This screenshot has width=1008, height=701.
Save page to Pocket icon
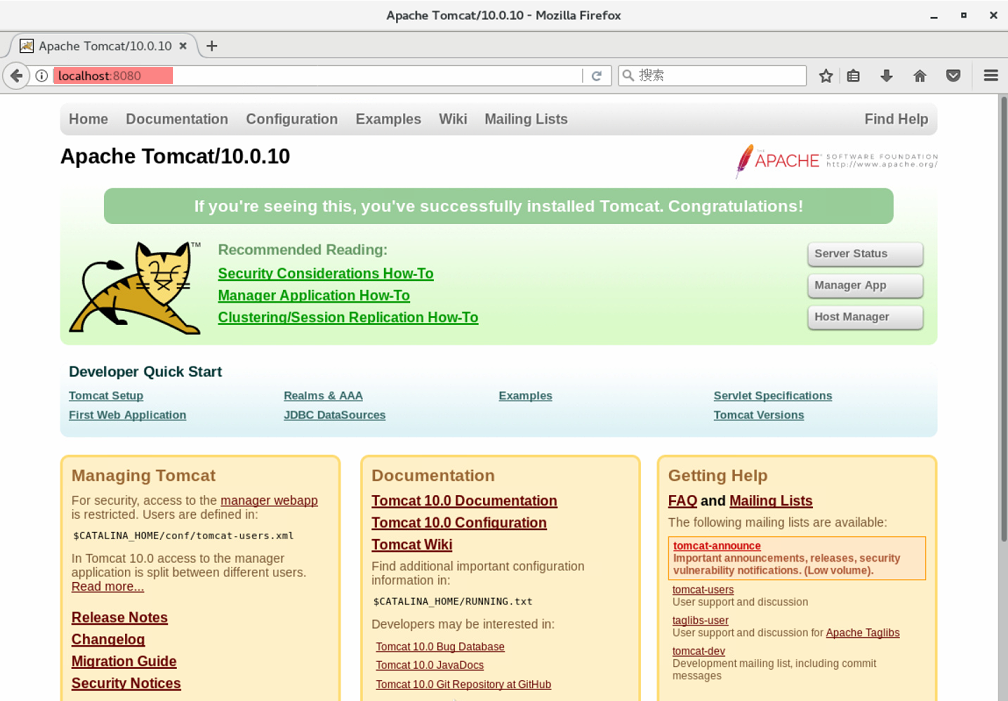953,76
